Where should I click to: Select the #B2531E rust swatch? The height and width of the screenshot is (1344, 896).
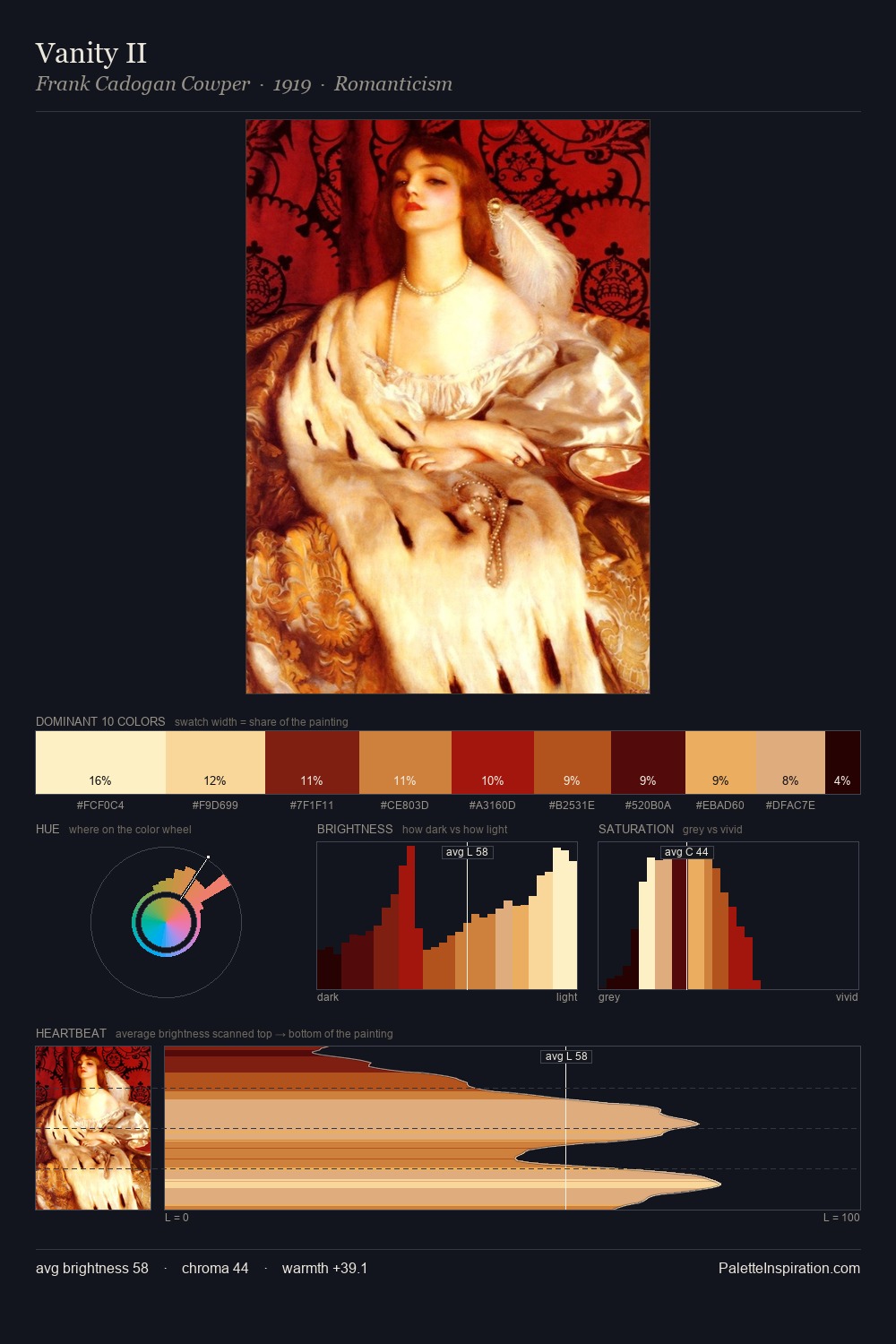pos(573,762)
